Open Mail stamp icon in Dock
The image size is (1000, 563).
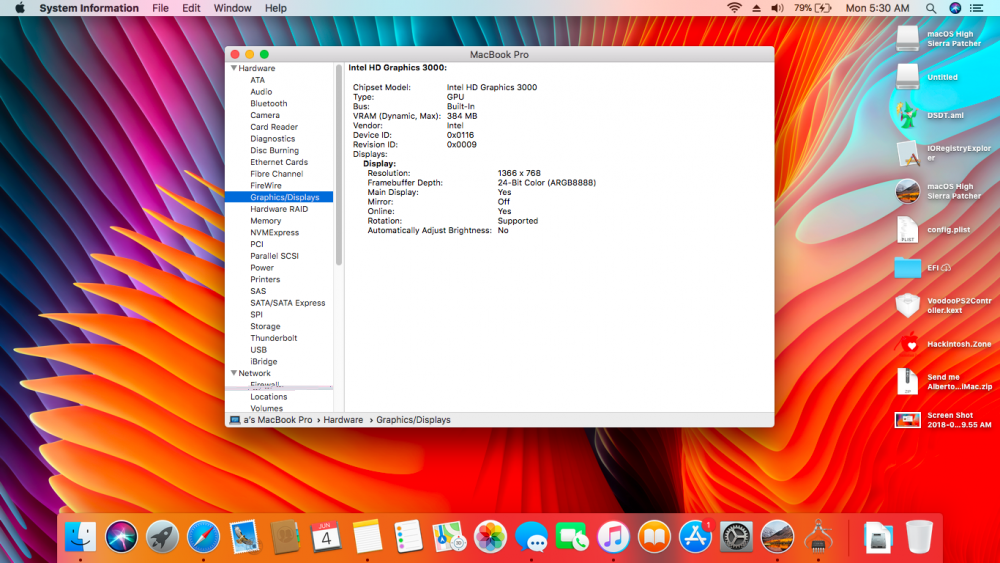tap(244, 536)
